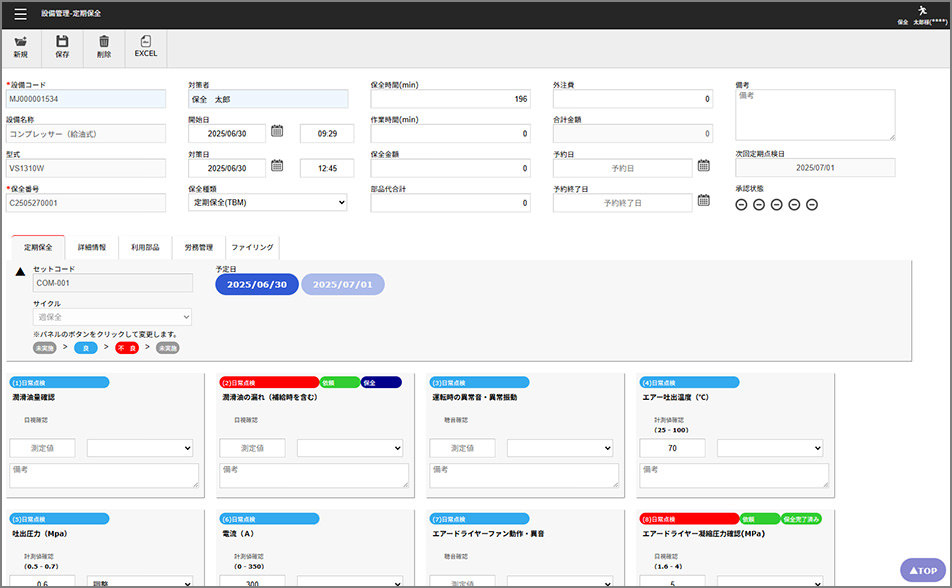Open the result dropdown for 潤滑油量確認
952x588 pixels.
point(140,448)
